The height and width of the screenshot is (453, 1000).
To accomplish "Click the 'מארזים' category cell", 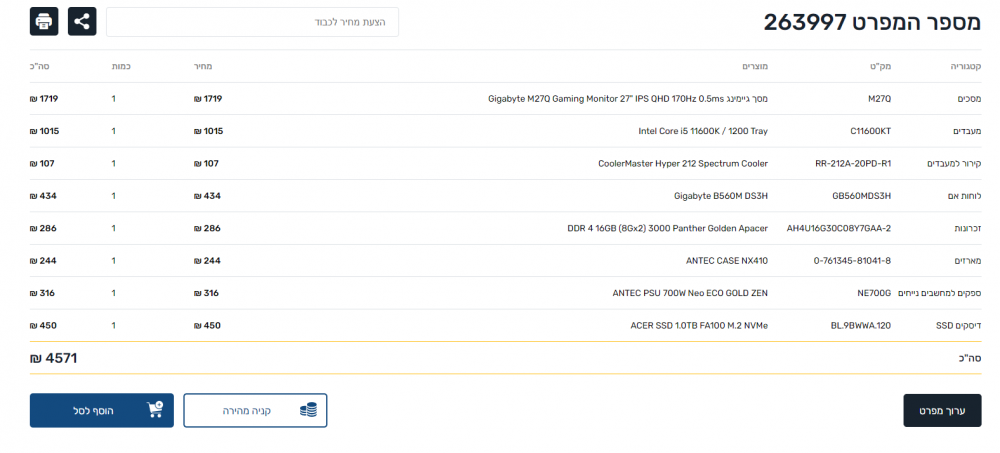I will 969,261.
